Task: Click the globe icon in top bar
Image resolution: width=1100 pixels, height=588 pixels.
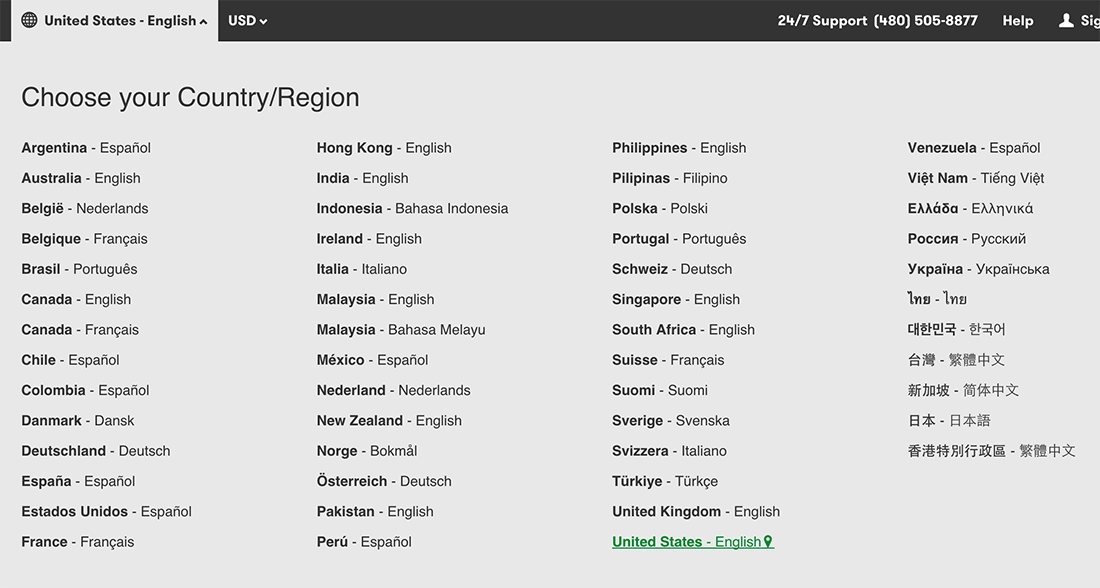Action: tap(29, 20)
